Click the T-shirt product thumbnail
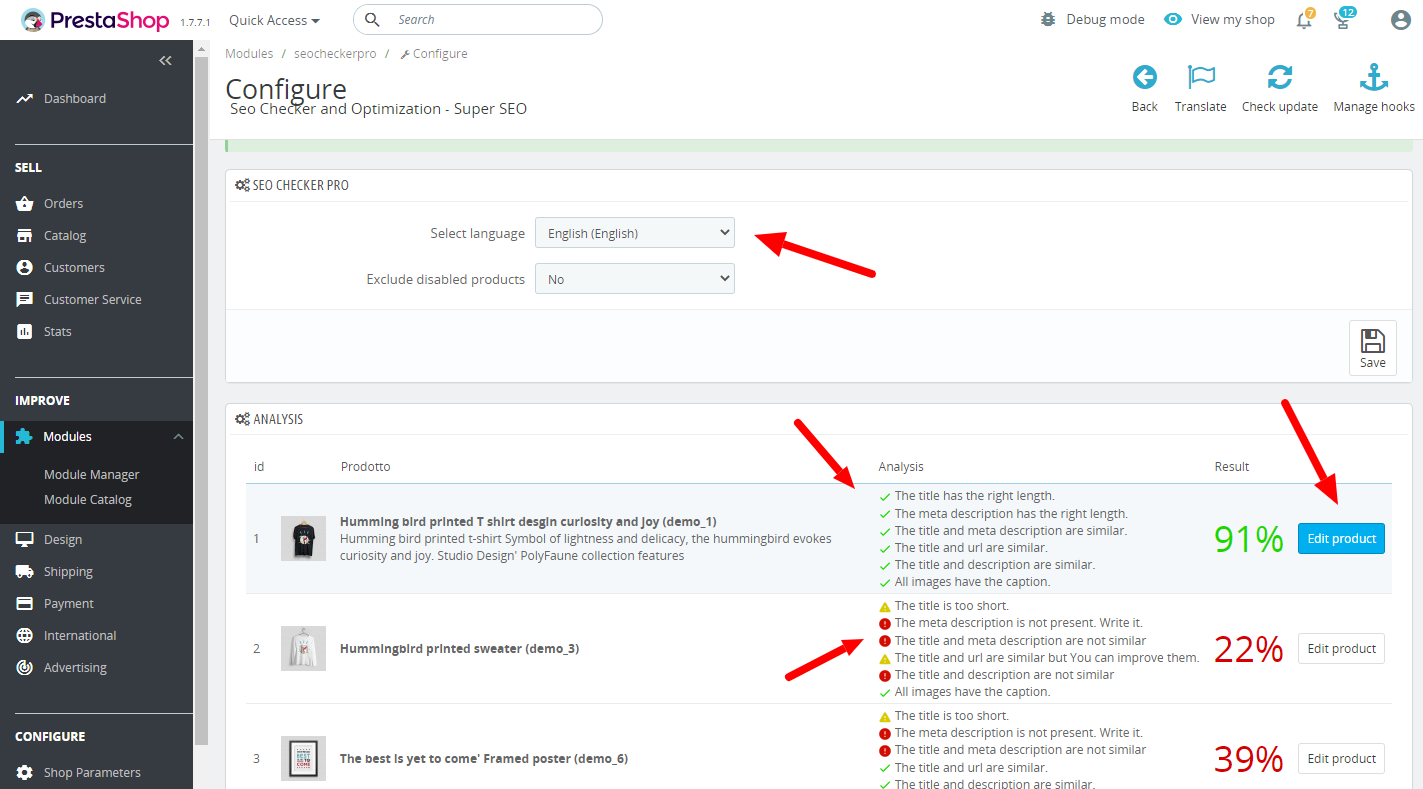This screenshot has height=789, width=1423. tap(303, 539)
